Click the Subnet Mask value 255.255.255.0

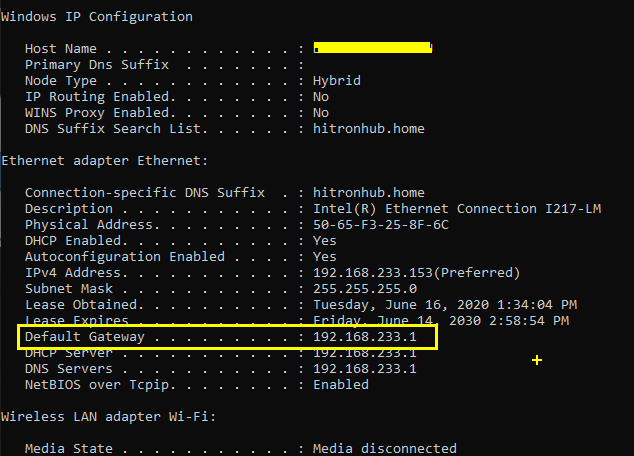coord(365,289)
